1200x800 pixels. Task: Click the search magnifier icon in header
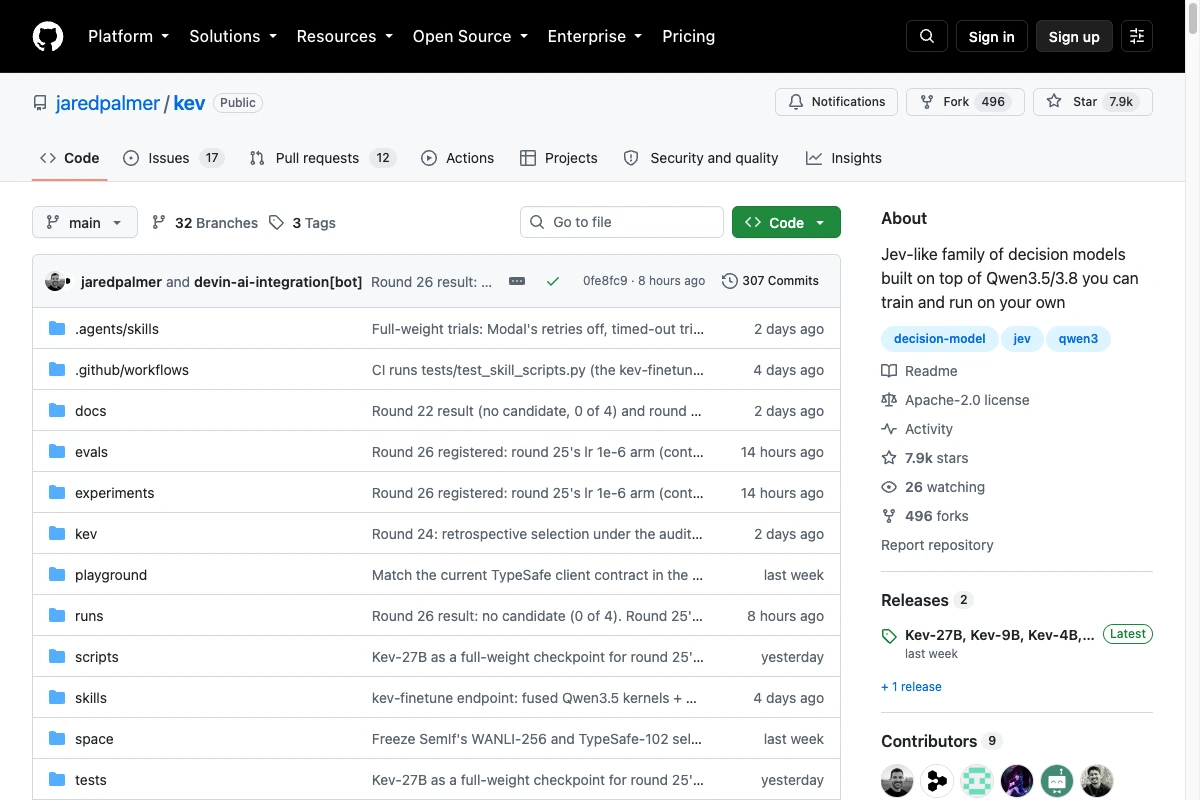[x=927, y=36]
